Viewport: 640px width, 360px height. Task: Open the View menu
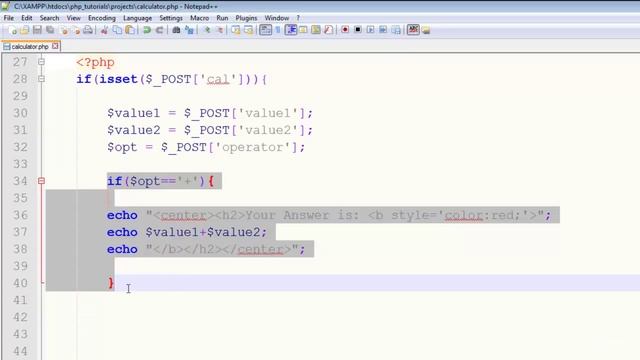[x=73, y=18]
